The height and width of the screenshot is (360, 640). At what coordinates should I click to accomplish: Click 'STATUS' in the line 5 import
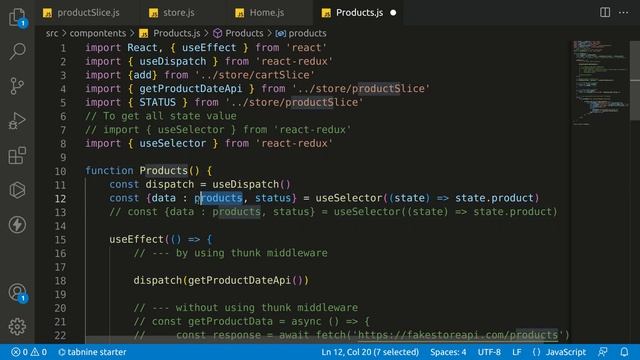point(158,102)
